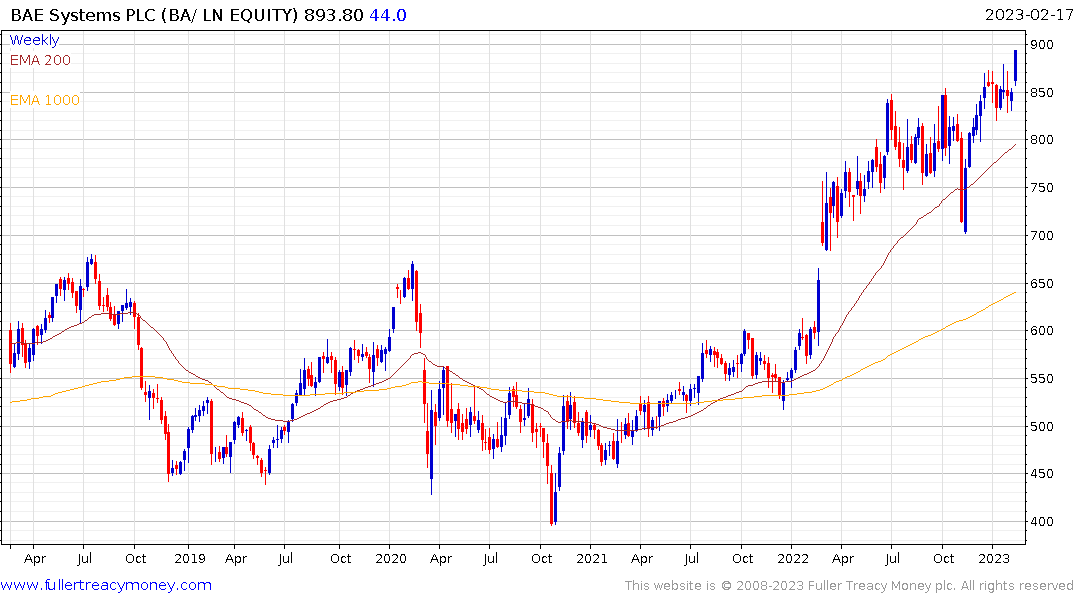Open the www.fullertreacymoney.com link
The height and width of the screenshot is (600, 1075).
tap(106, 585)
